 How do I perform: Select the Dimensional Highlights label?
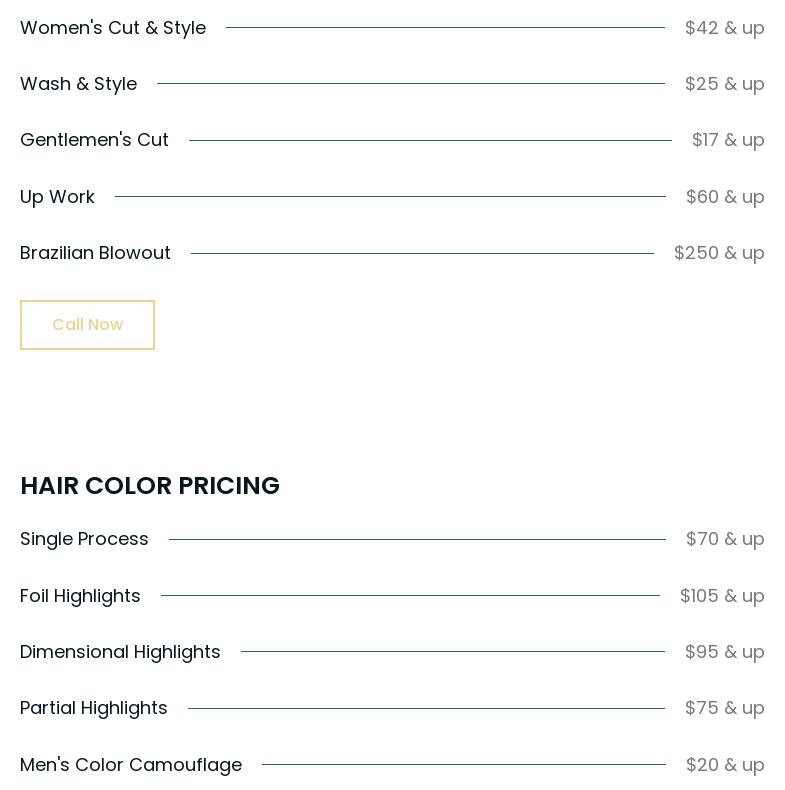click(x=120, y=652)
